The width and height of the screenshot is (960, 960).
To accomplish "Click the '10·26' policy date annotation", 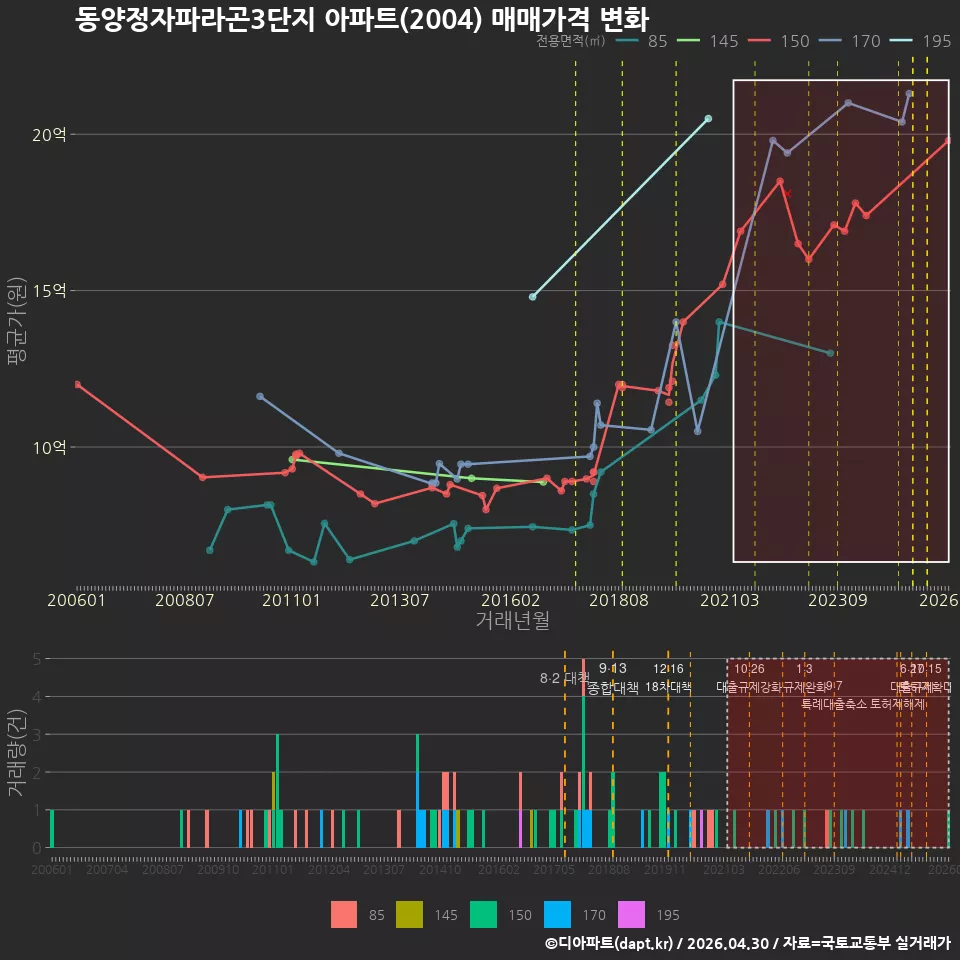I will pyautogui.click(x=749, y=669).
